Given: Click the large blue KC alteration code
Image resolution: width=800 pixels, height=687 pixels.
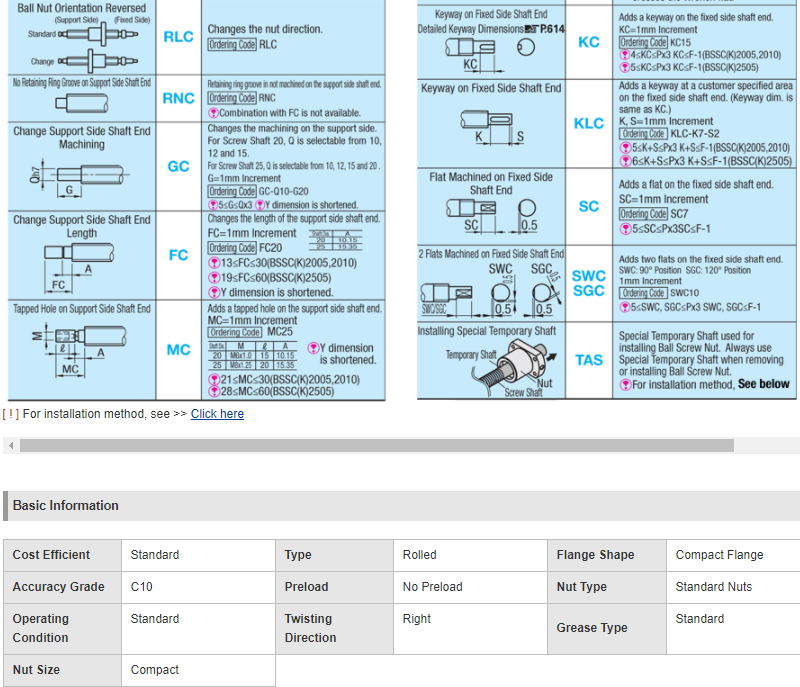Looking at the screenshot, I should (589, 42).
